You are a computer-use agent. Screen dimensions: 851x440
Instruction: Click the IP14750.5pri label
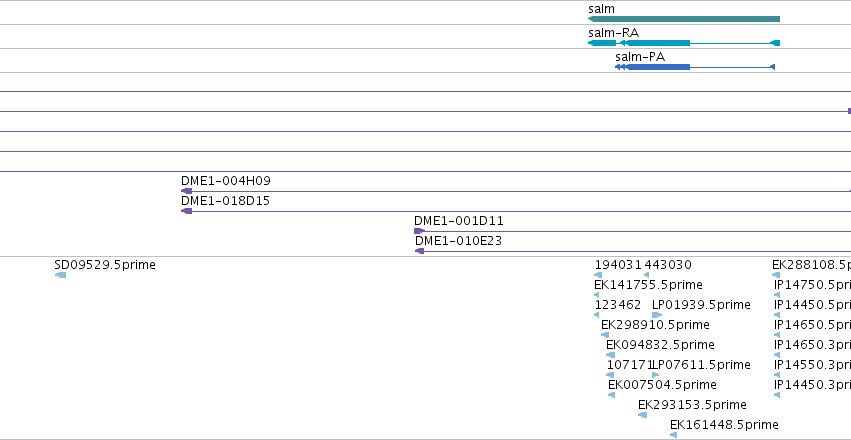coord(812,285)
